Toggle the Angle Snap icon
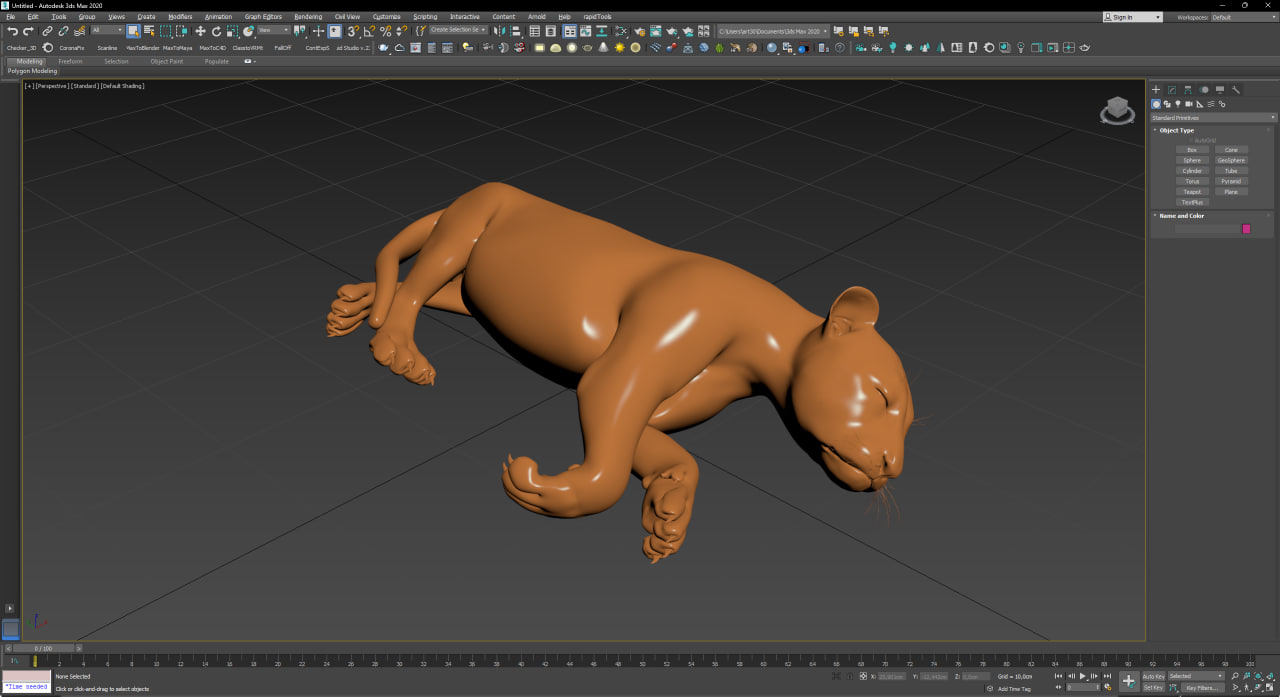The width and height of the screenshot is (1280, 697). pos(369,31)
